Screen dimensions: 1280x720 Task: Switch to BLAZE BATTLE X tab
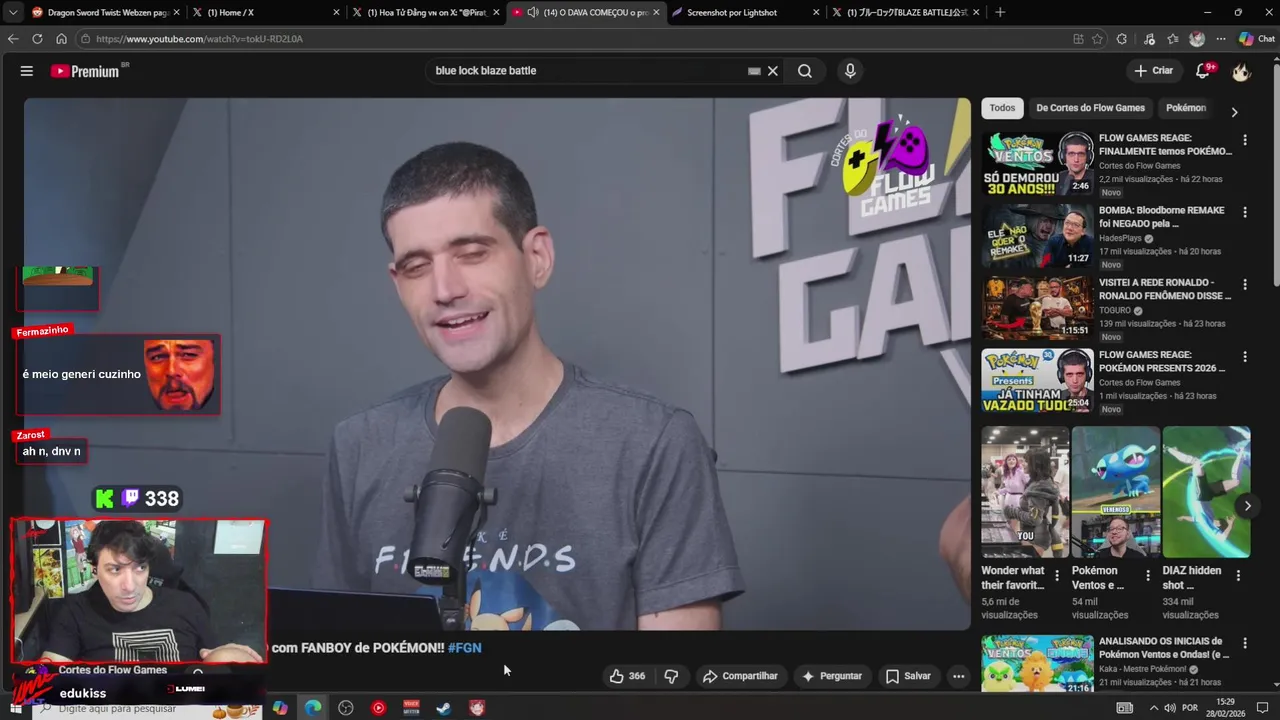908,12
